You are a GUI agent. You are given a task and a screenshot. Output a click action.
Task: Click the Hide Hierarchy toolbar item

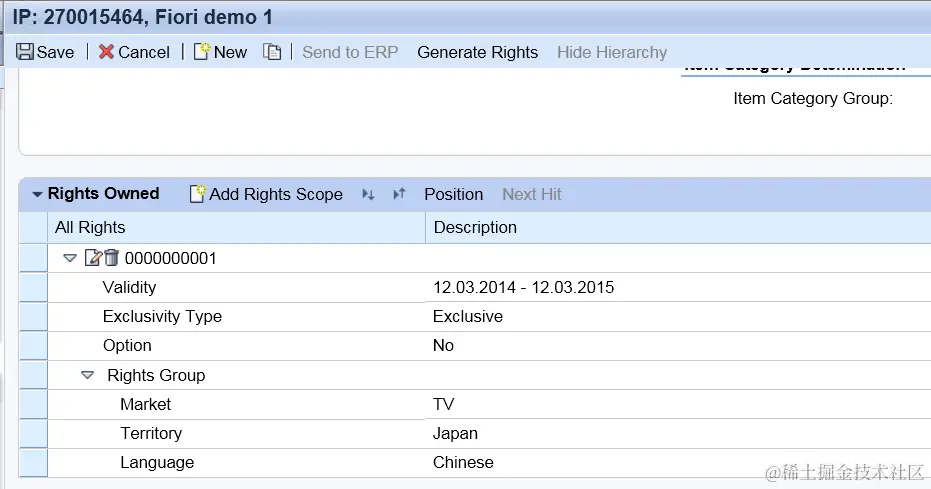pos(611,52)
